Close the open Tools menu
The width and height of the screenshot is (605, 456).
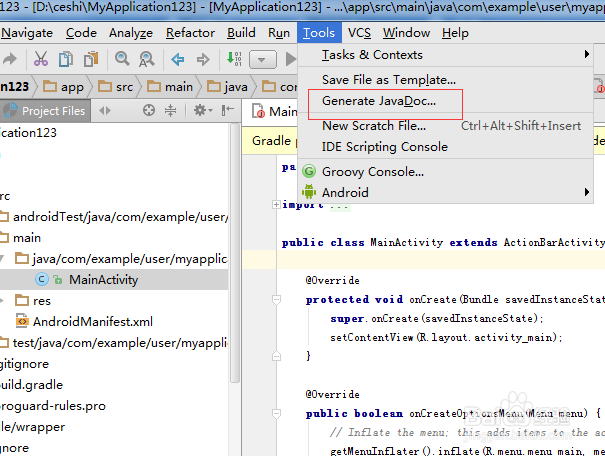coord(319,33)
